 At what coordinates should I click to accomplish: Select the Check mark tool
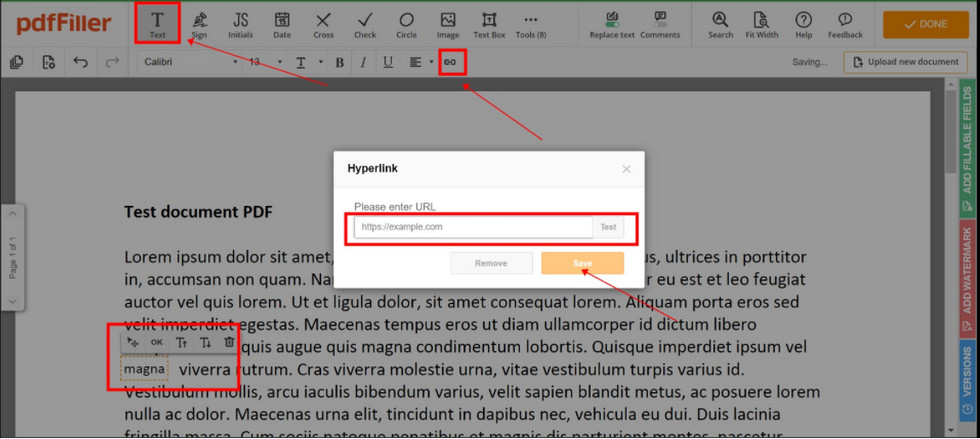click(365, 24)
